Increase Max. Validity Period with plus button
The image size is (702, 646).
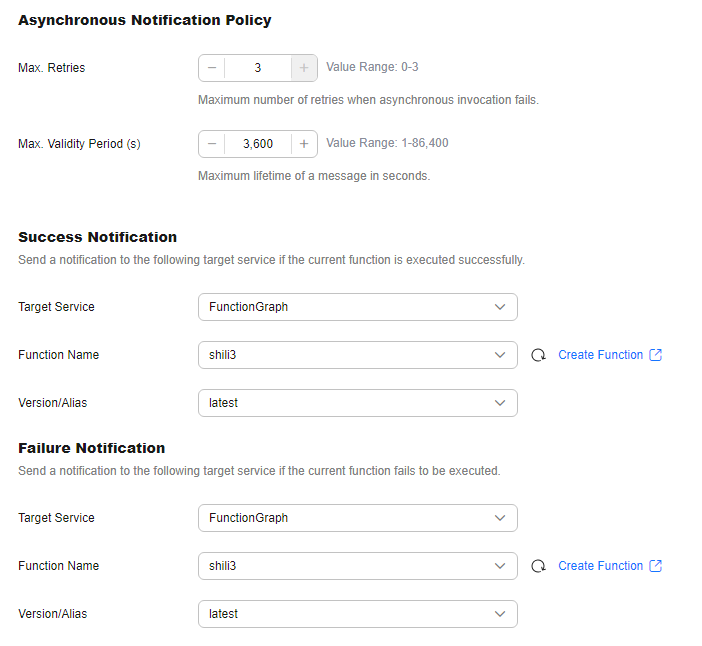point(304,144)
